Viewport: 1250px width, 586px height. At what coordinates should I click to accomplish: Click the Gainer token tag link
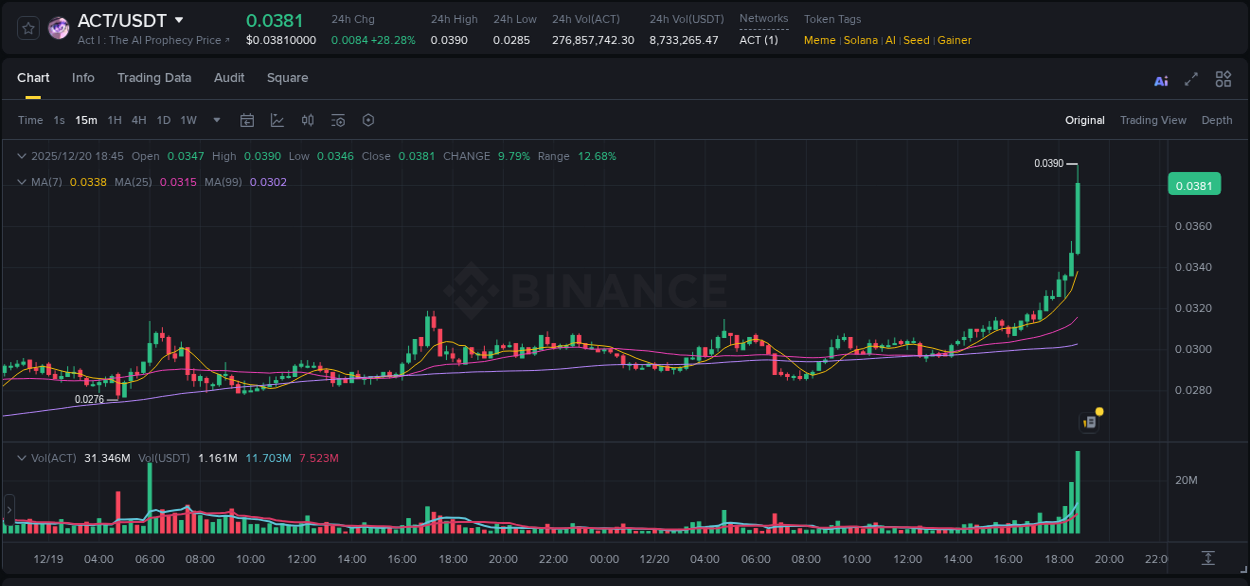tap(954, 40)
